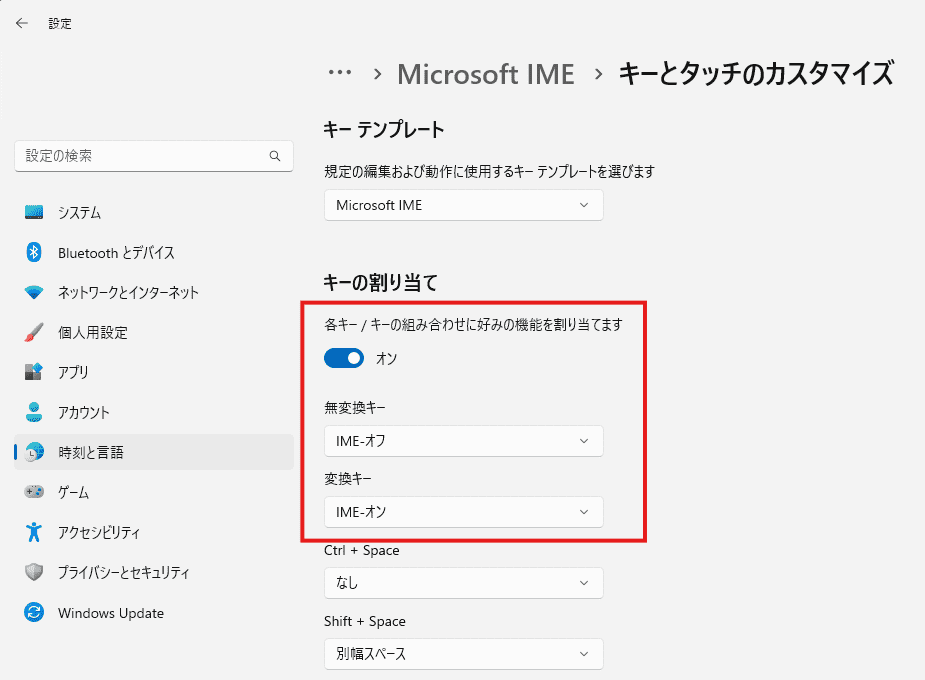
Task: Open the key template Microsoft IME dropdown
Action: [x=464, y=205]
